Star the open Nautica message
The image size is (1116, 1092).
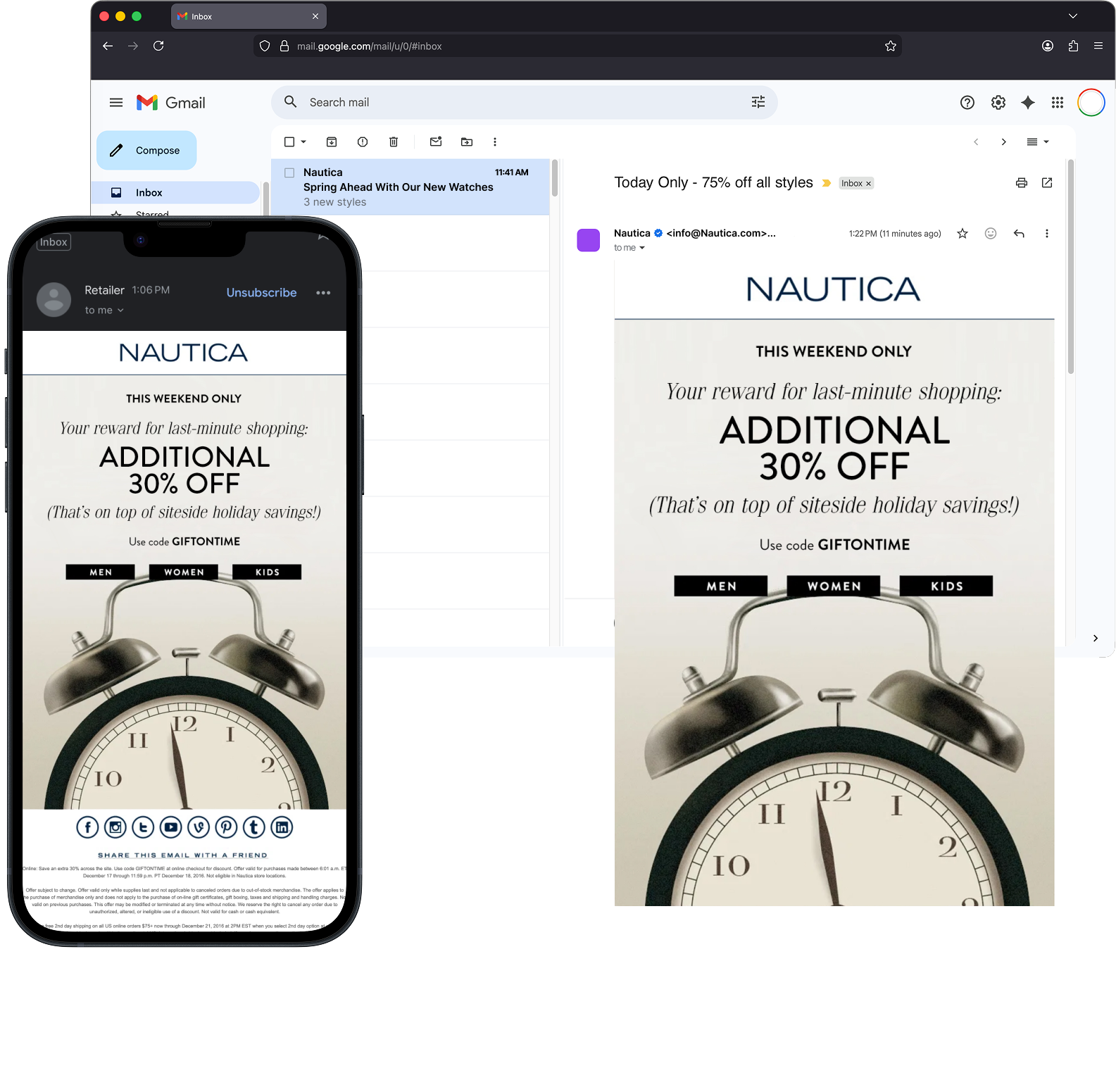pyautogui.click(x=963, y=234)
